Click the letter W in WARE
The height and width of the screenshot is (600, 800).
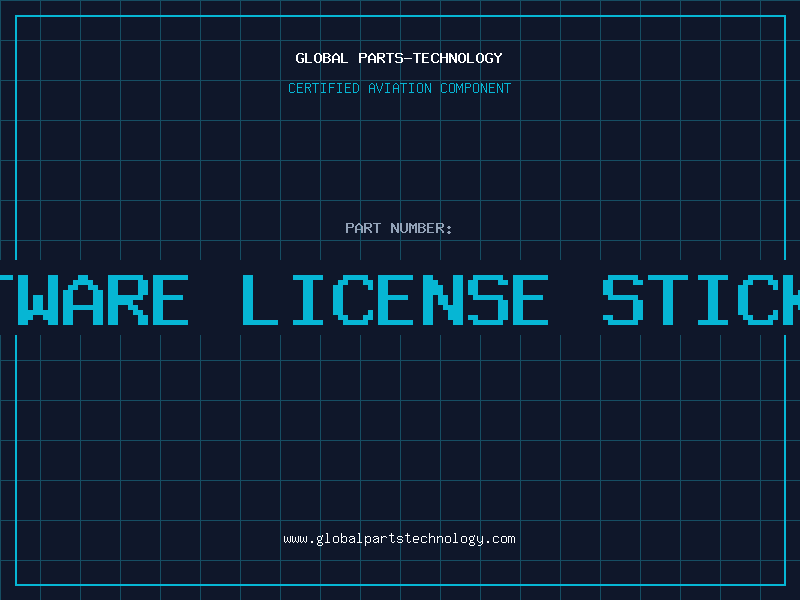coord(35,300)
